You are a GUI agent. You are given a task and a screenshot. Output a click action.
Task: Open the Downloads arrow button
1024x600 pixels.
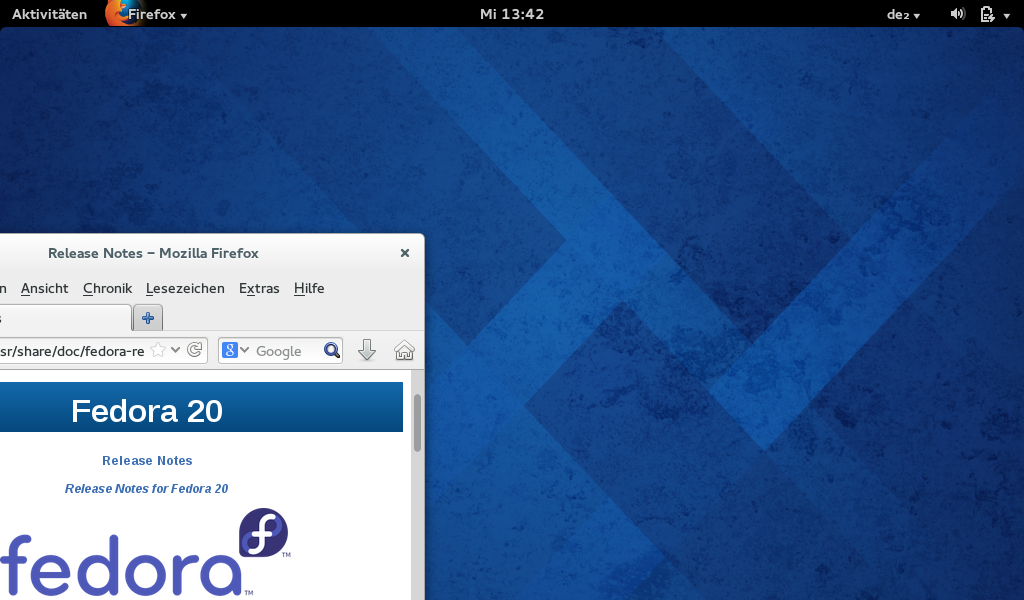pyautogui.click(x=367, y=350)
